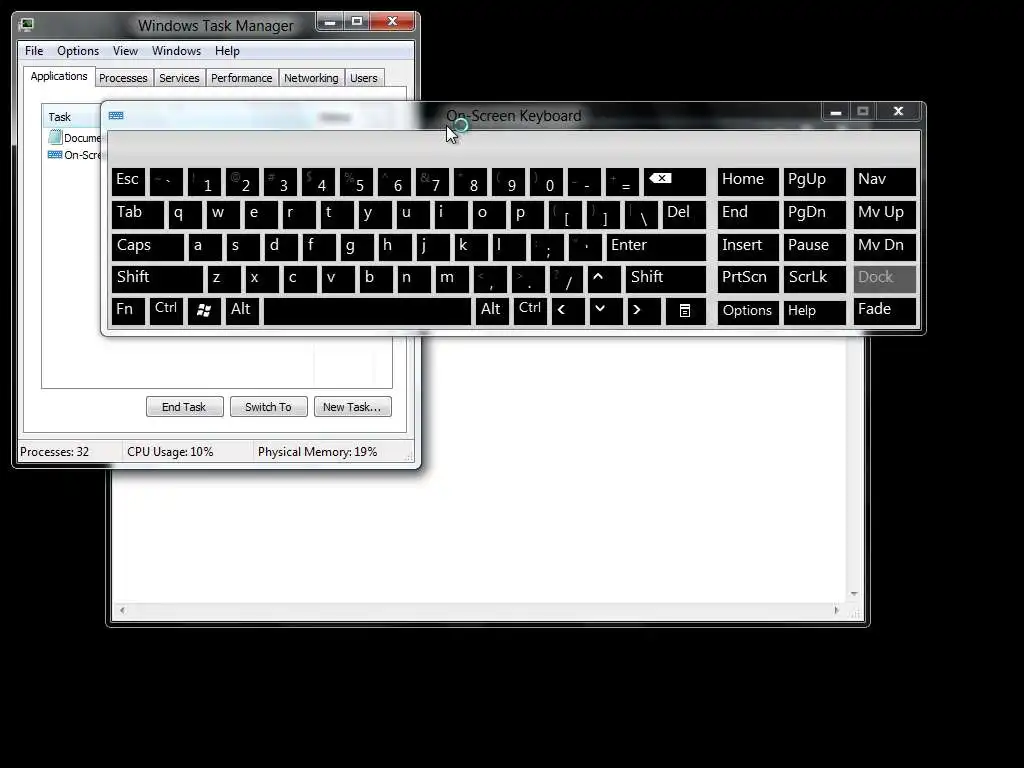Toggle the ScrLk key
This screenshot has height=768, width=1024.
pyautogui.click(x=814, y=278)
